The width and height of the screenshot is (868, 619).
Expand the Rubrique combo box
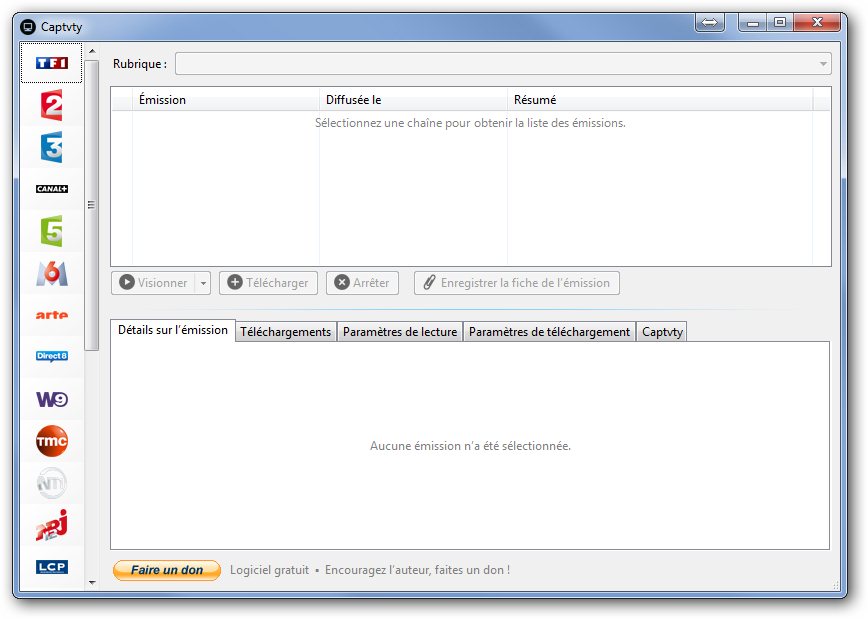click(x=823, y=64)
